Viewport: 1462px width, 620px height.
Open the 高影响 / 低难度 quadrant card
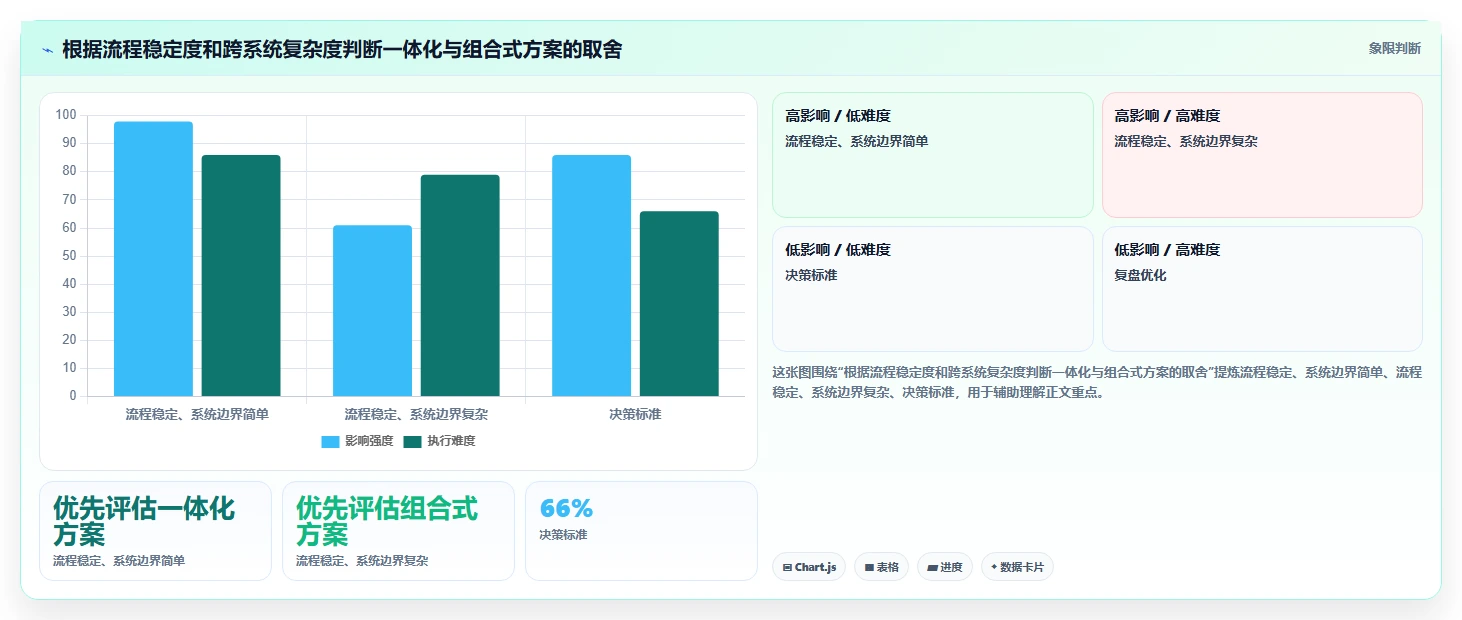click(x=932, y=155)
